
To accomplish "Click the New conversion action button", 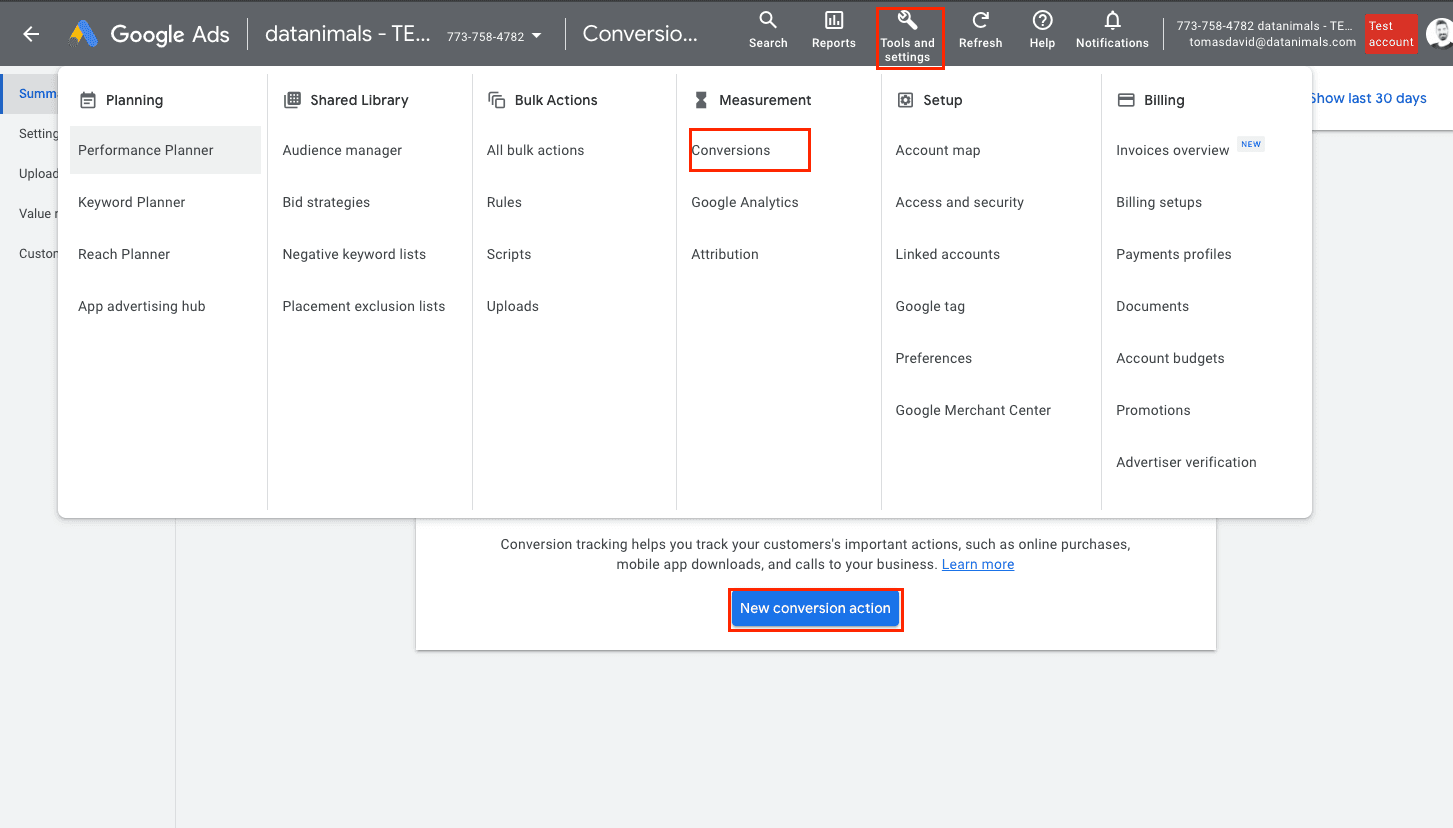I will (x=815, y=608).
